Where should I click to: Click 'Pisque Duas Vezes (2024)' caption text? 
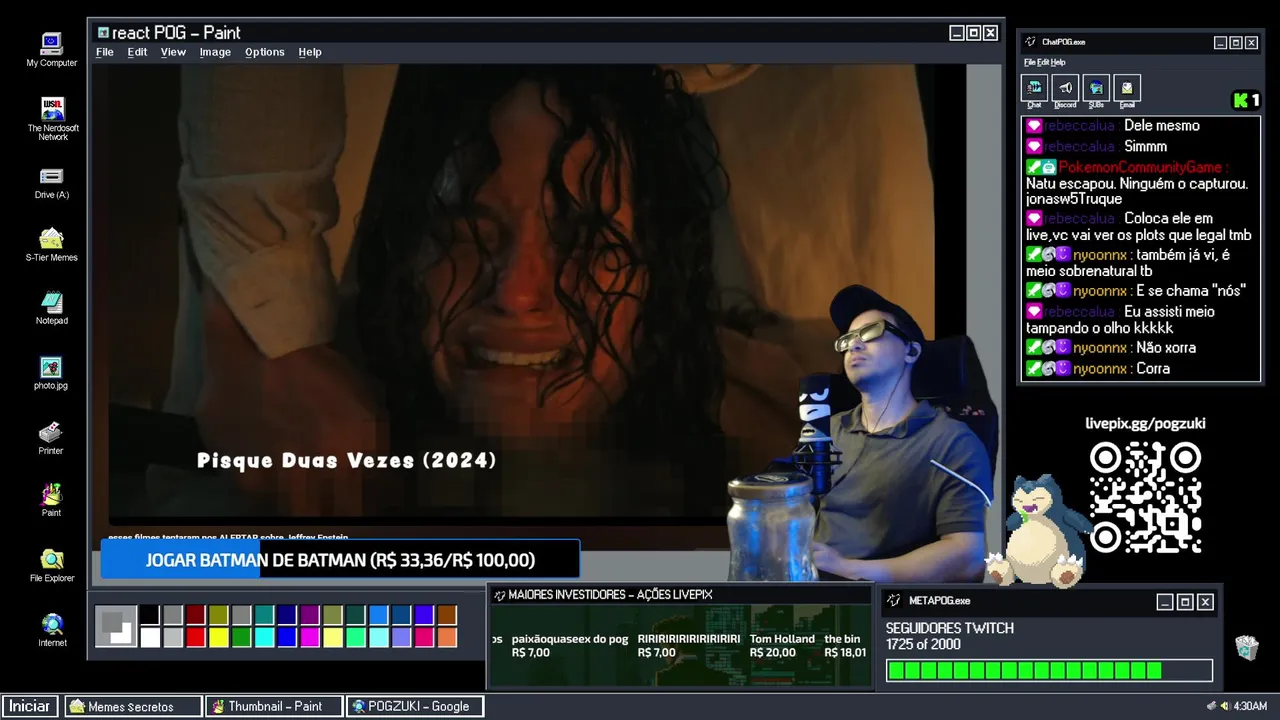click(x=346, y=460)
